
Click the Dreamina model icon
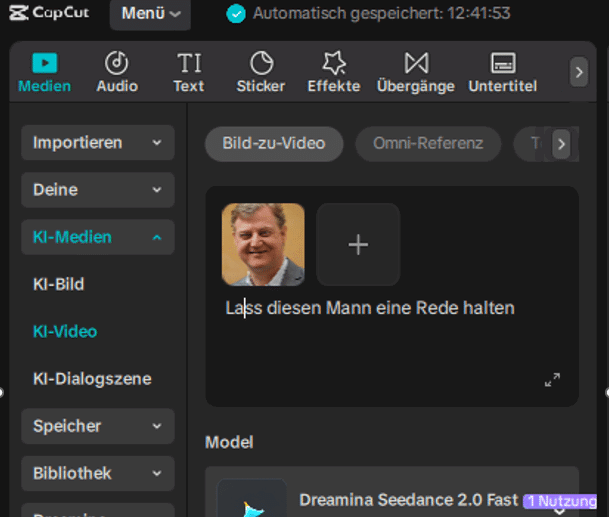point(252,499)
